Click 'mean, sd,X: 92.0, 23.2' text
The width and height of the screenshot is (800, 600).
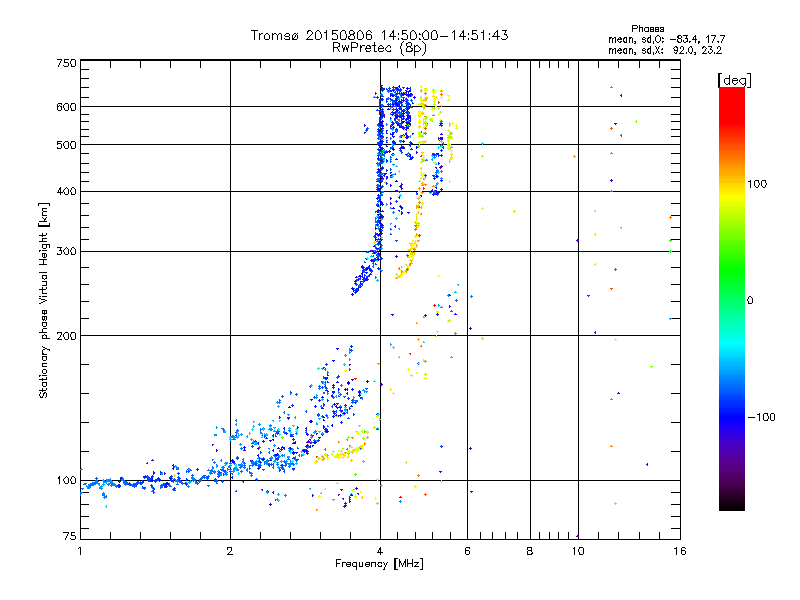665,50
